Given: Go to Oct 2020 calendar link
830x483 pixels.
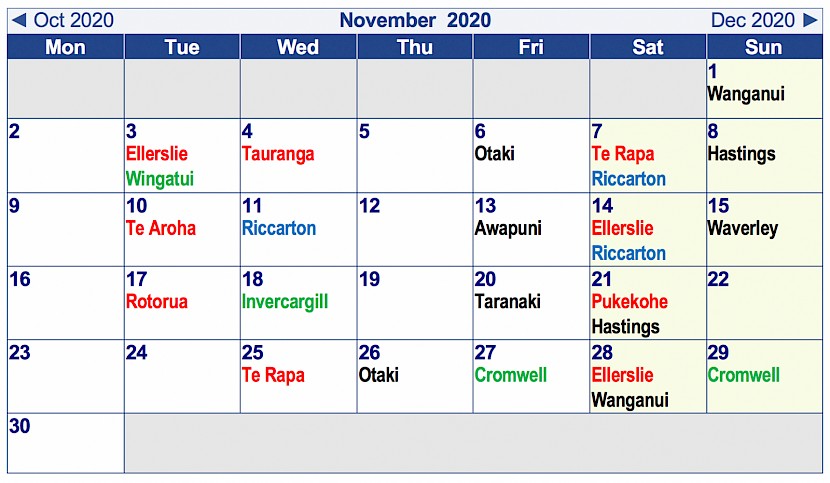Looking at the screenshot, I should [x=74, y=20].
